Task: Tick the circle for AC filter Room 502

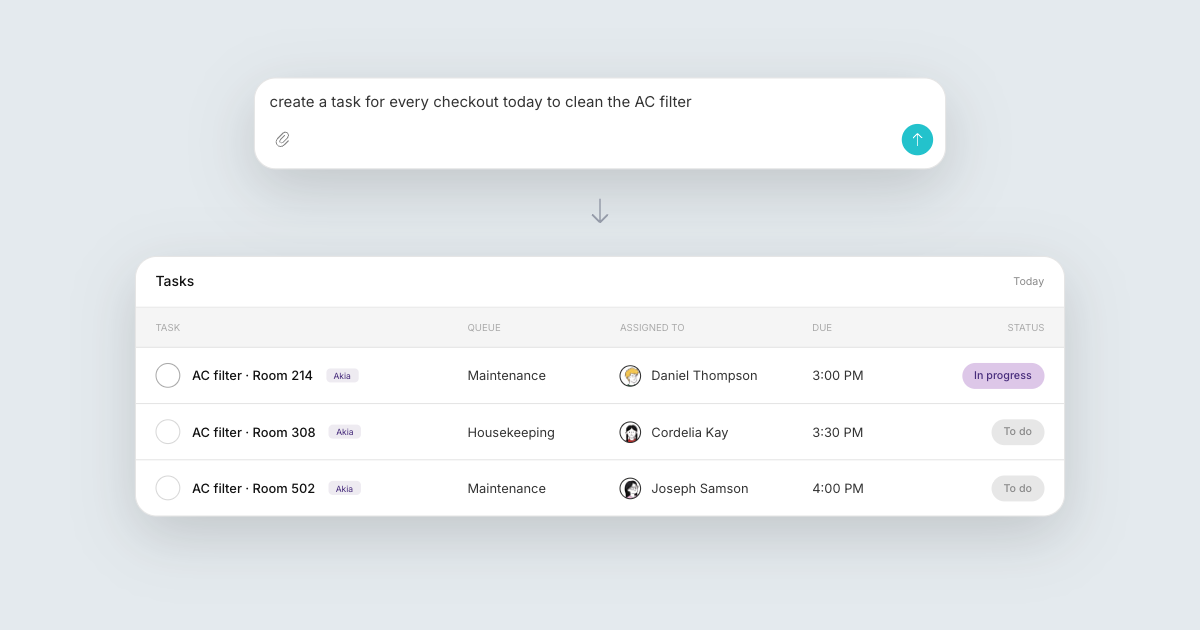Action: pyautogui.click(x=168, y=488)
